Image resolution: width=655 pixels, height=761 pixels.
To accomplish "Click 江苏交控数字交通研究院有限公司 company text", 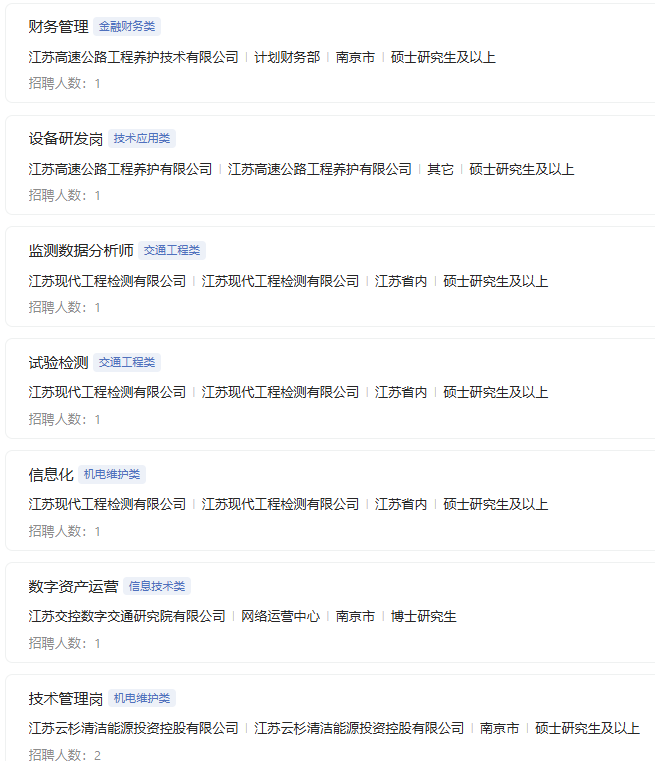I will coord(127,616).
